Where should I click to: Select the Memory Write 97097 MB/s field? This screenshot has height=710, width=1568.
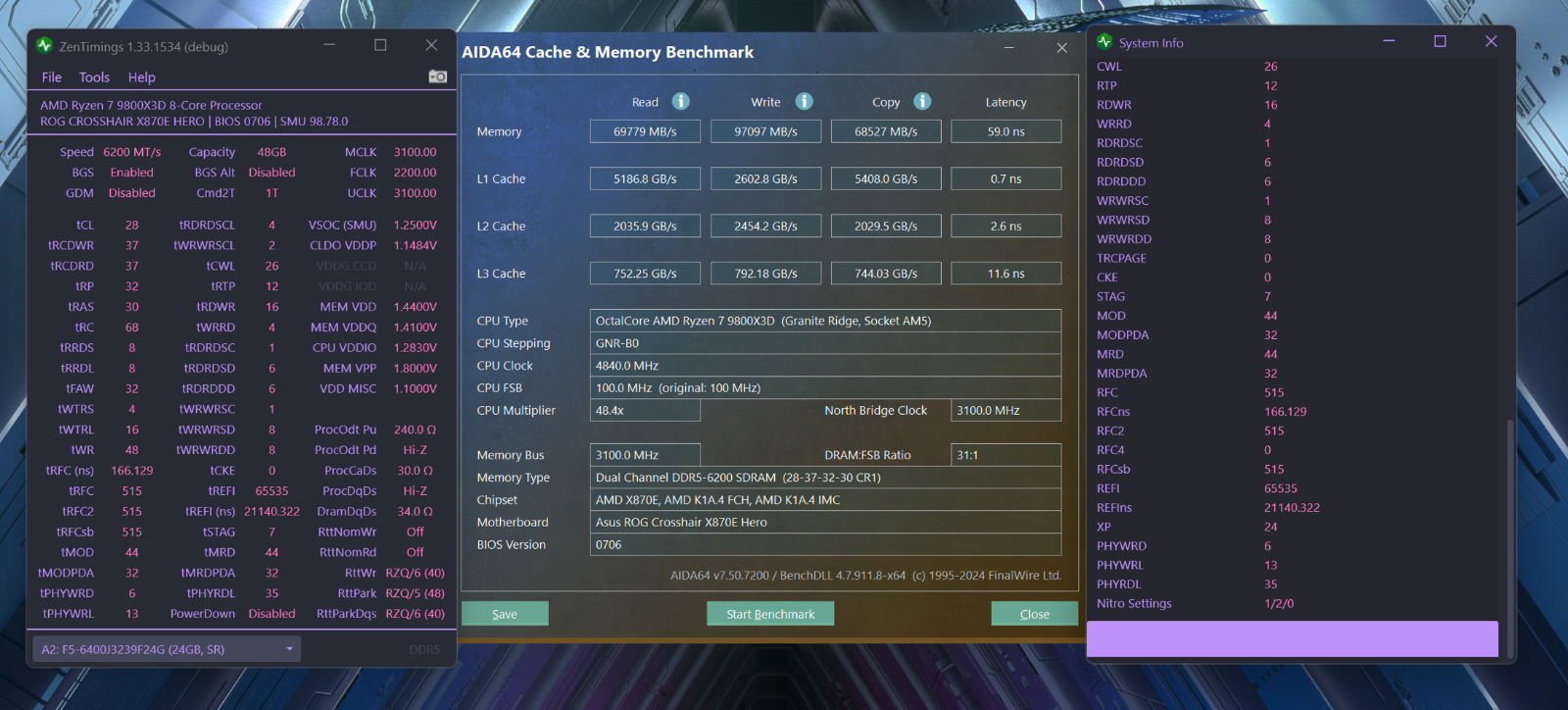click(765, 131)
